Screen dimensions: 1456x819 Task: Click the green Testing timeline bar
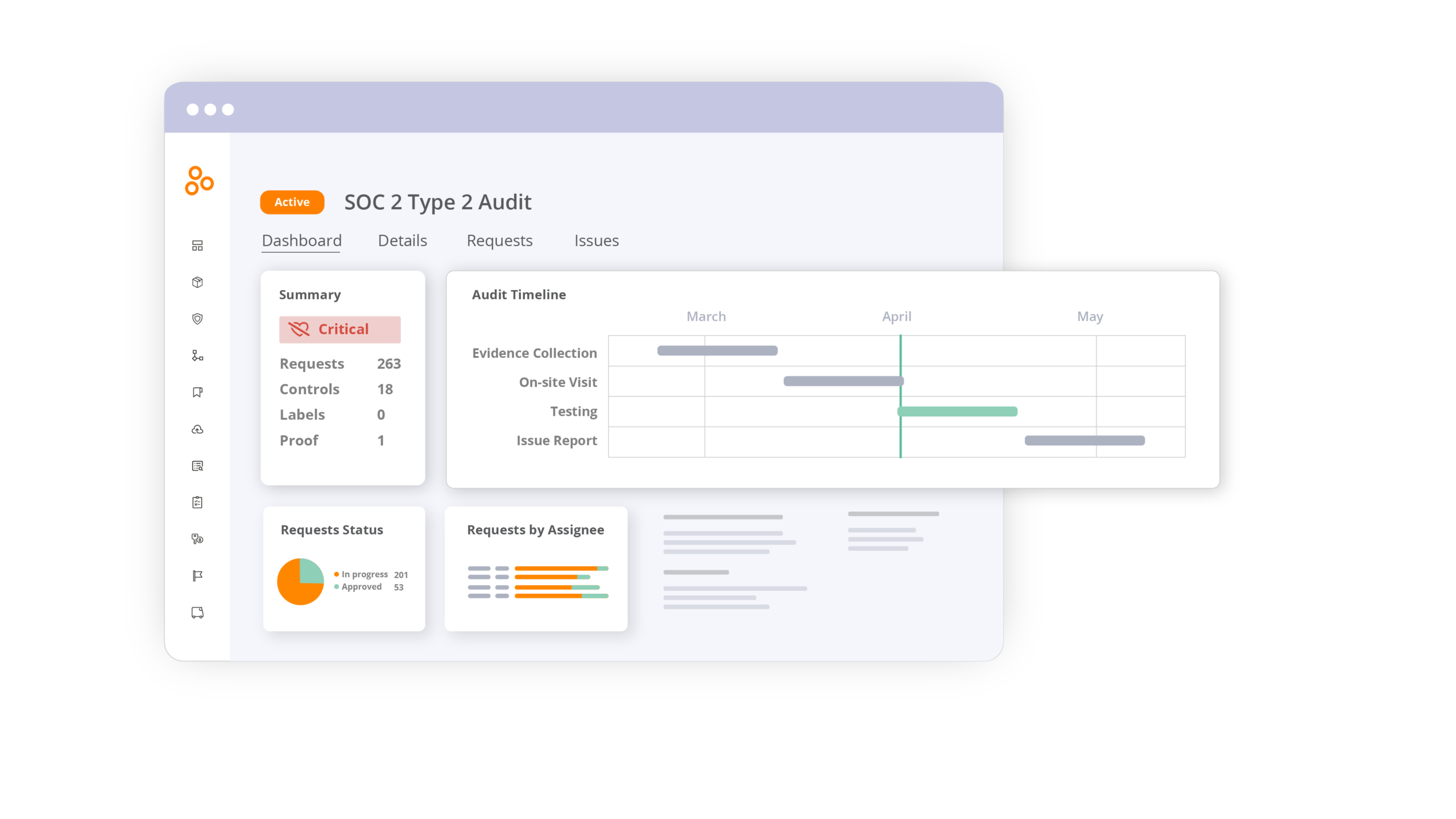(x=958, y=411)
